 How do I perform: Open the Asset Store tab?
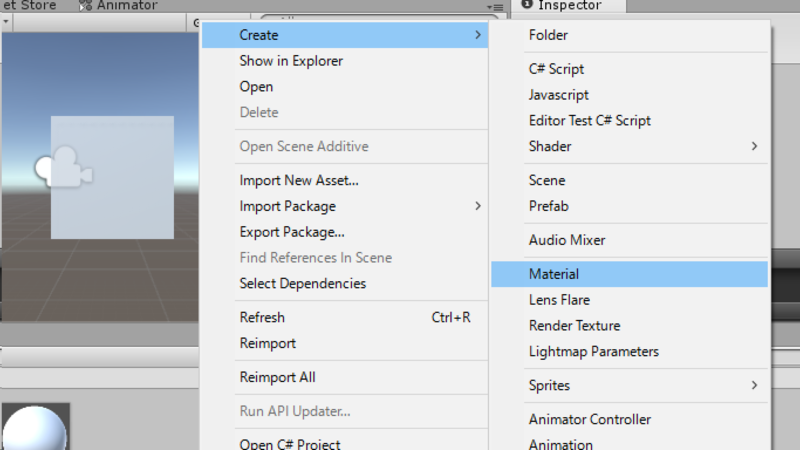pyautogui.click(x=29, y=6)
